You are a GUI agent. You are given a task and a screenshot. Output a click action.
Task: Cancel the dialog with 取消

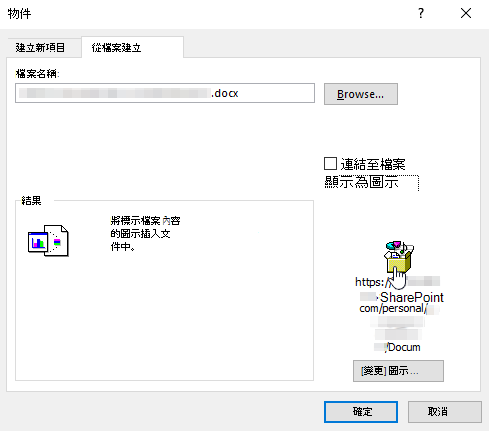445,412
